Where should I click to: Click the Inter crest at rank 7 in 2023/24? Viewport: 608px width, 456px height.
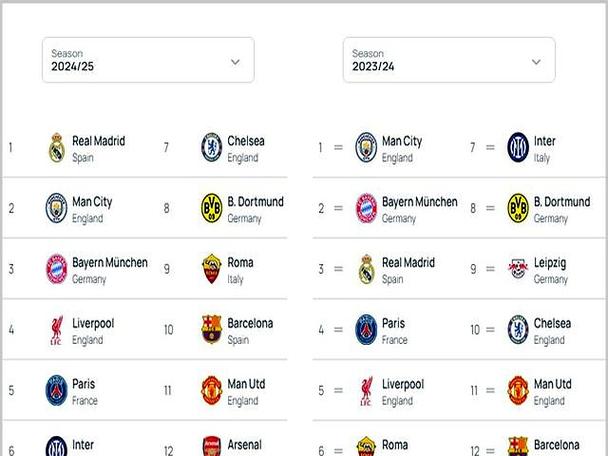[x=518, y=147]
